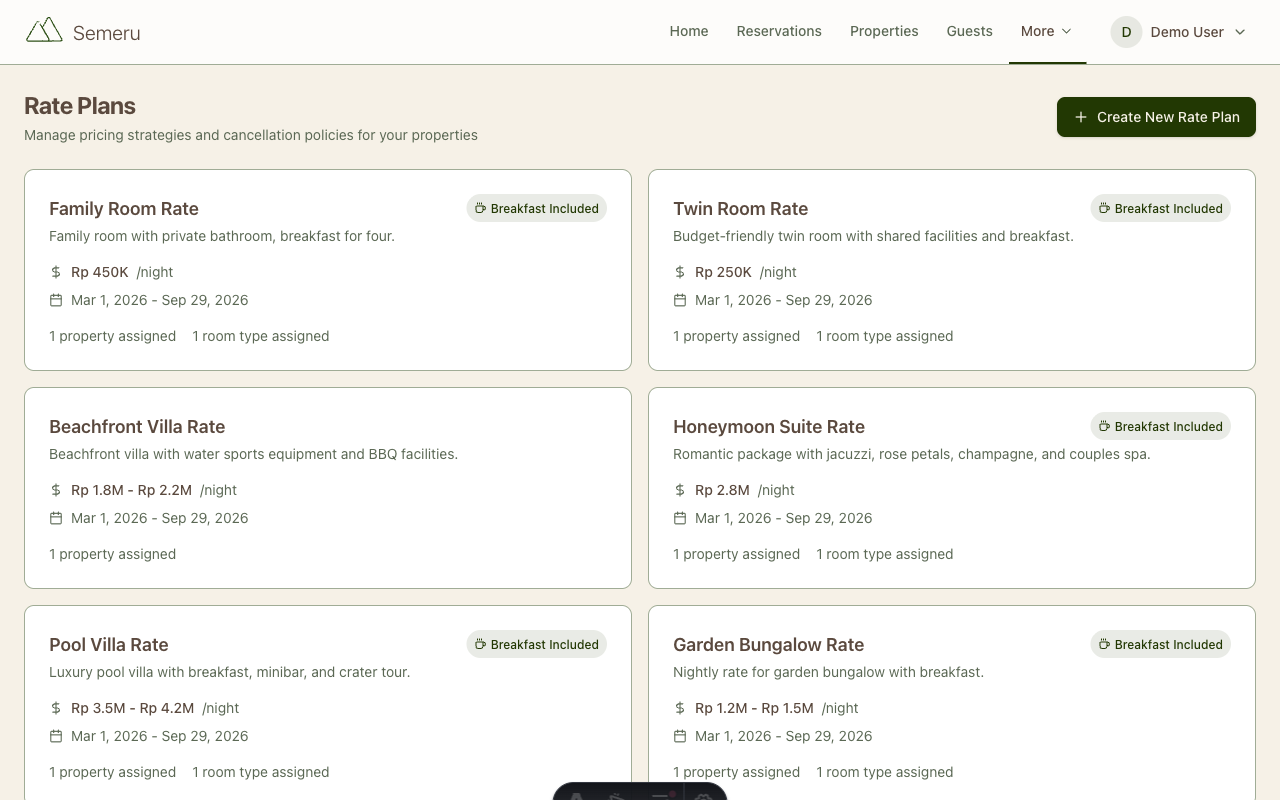Click 'Romantic package with jacuzzi' description
This screenshot has width=1280, height=800.
(912, 455)
